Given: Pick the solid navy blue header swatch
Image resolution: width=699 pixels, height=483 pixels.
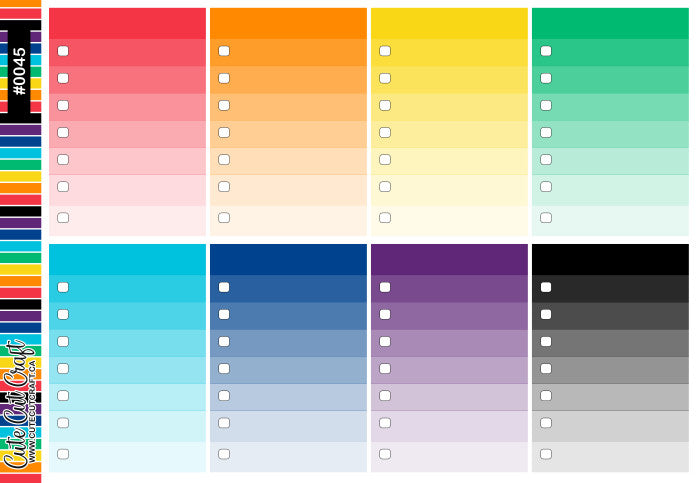Looking at the screenshot, I should click(288, 259).
